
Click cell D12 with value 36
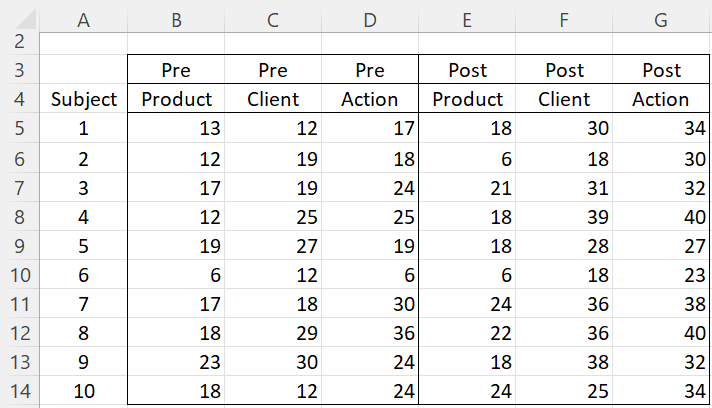(x=371, y=332)
